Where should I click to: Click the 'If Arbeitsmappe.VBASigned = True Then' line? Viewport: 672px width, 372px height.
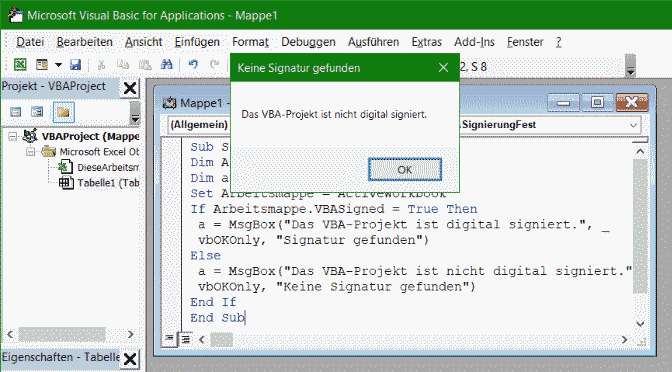coord(334,209)
